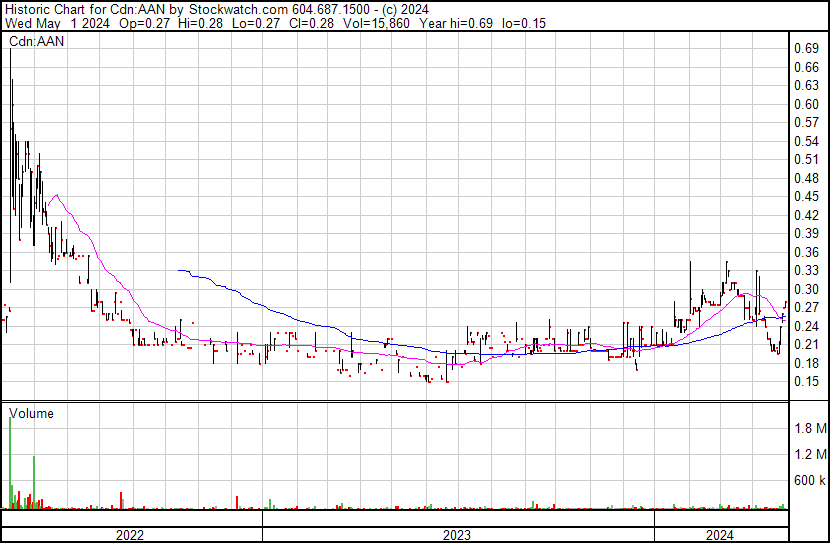
Task: Click the 0.69 price axis label
Action: pyautogui.click(x=806, y=48)
